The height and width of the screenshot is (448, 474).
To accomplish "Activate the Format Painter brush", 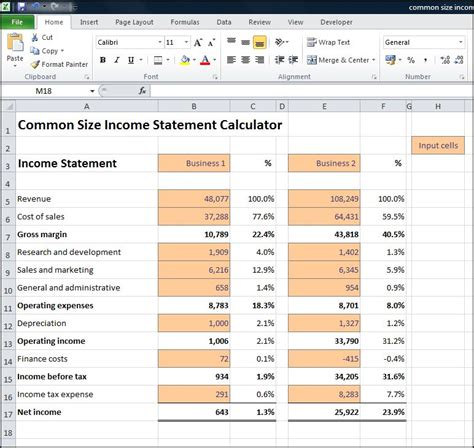I will click(35, 64).
